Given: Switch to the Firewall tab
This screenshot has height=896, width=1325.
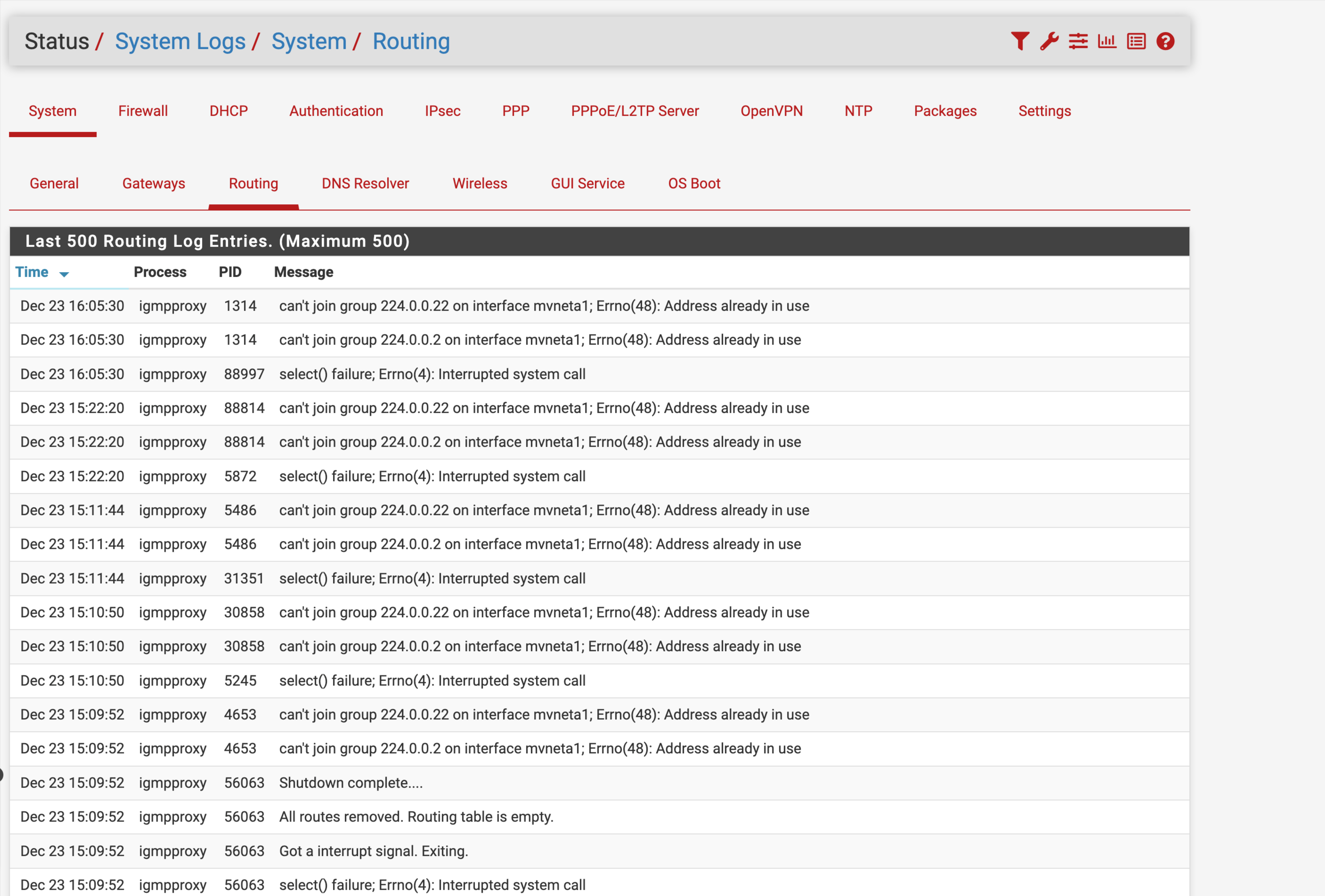Looking at the screenshot, I should 143,111.
